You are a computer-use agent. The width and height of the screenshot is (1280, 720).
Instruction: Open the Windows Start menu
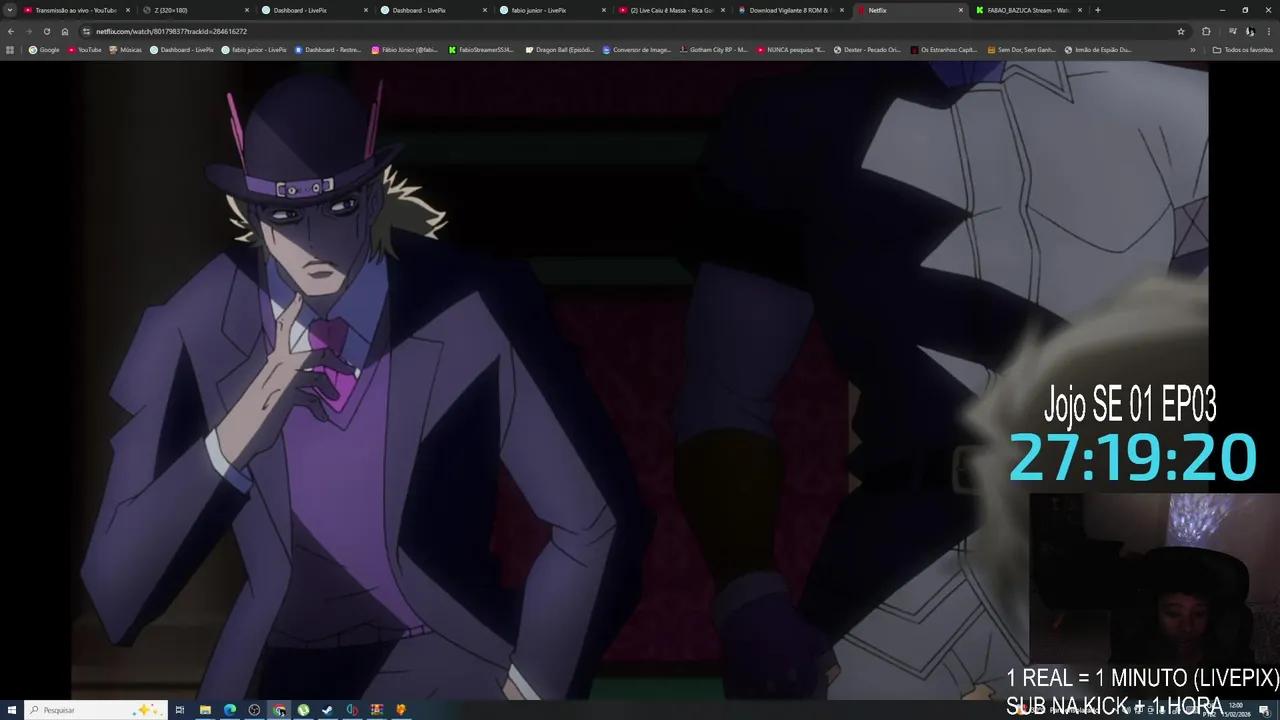[11, 710]
